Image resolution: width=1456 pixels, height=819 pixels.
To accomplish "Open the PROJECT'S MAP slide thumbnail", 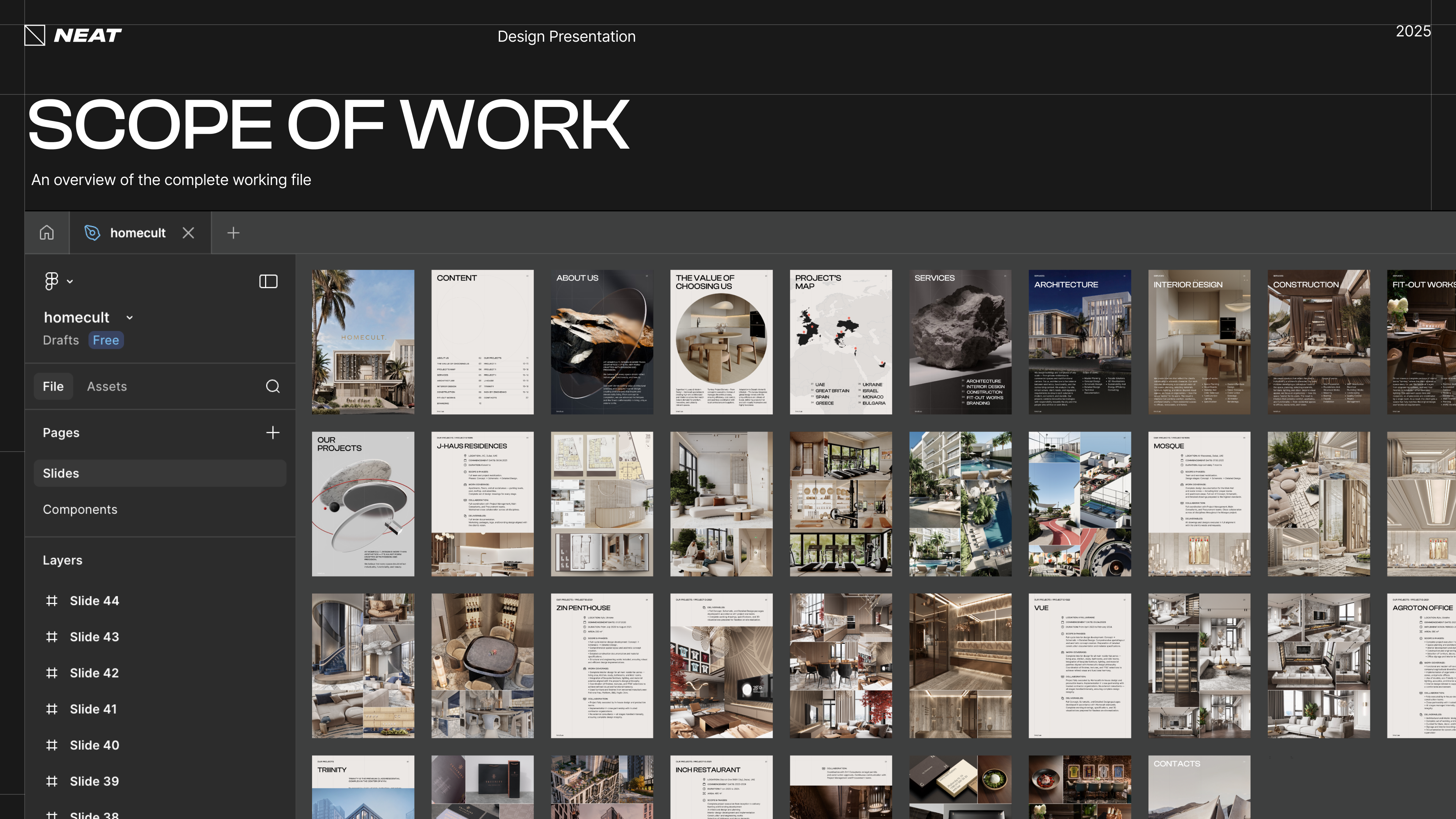I will point(841,342).
